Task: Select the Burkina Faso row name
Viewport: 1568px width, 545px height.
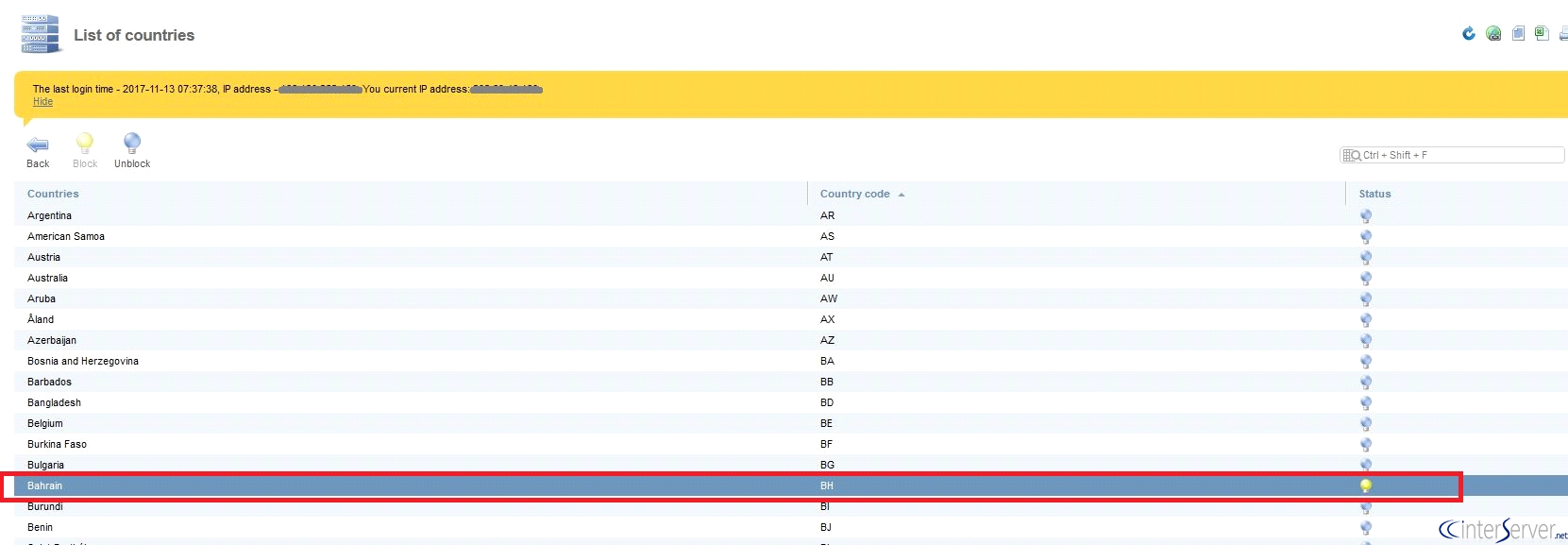Action: click(x=57, y=444)
